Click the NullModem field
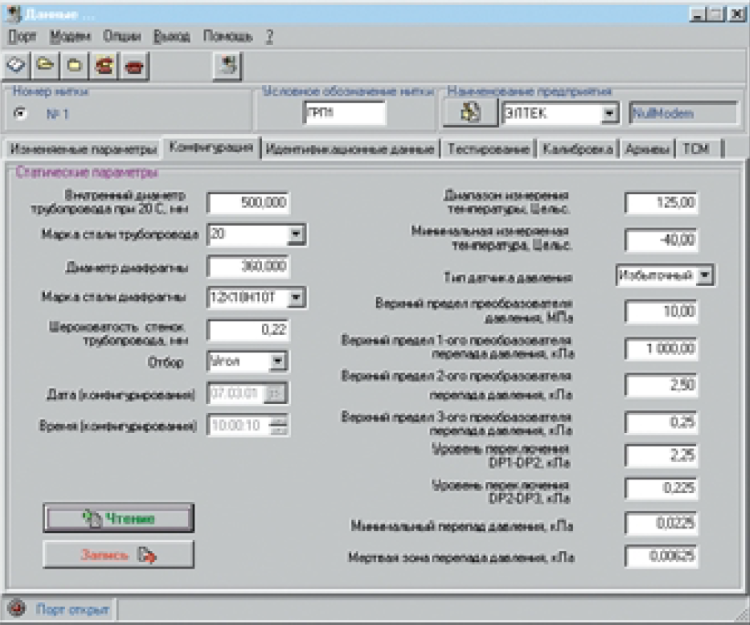 pos(684,113)
